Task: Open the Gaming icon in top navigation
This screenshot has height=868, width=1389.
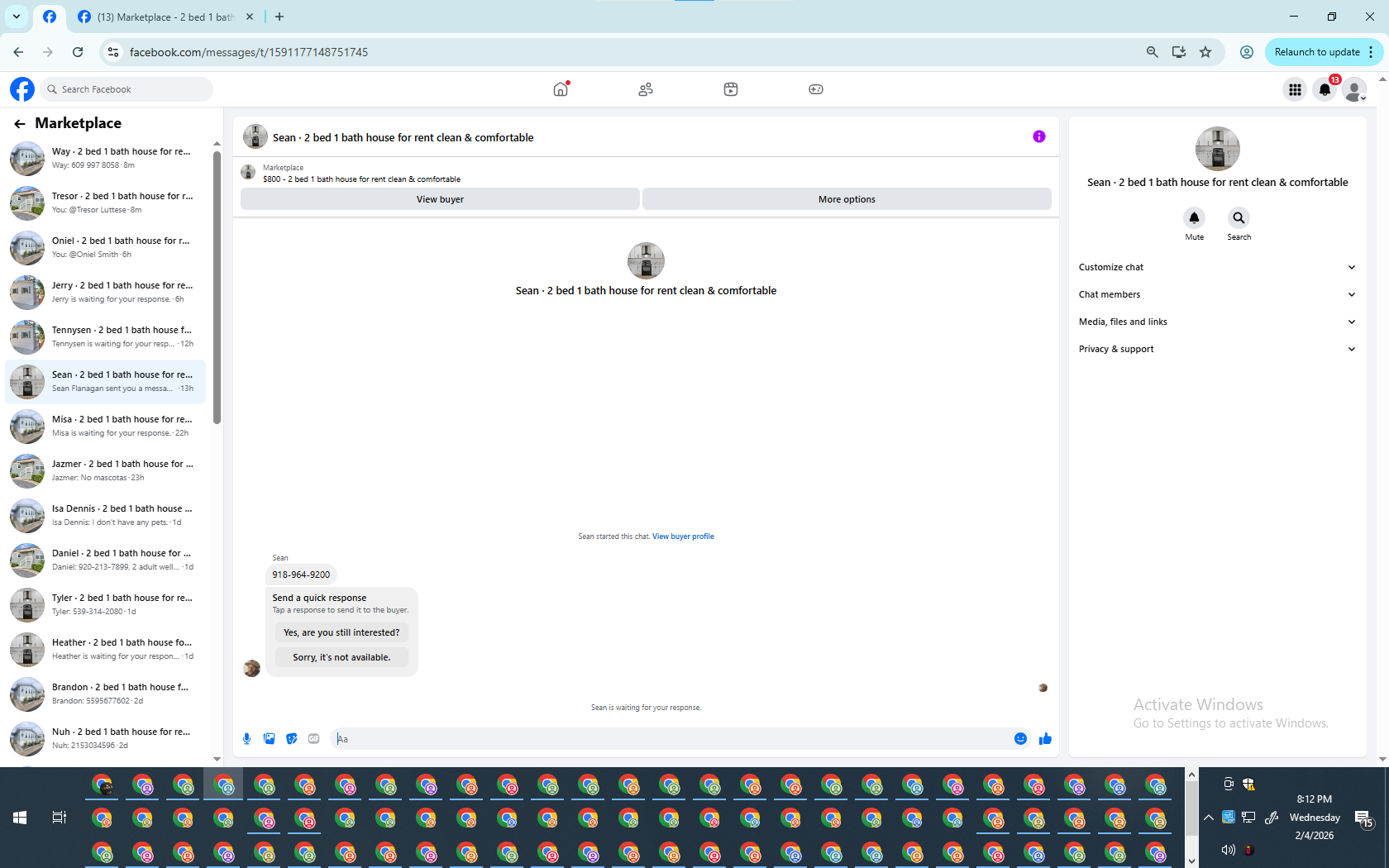Action: coord(816,89)
